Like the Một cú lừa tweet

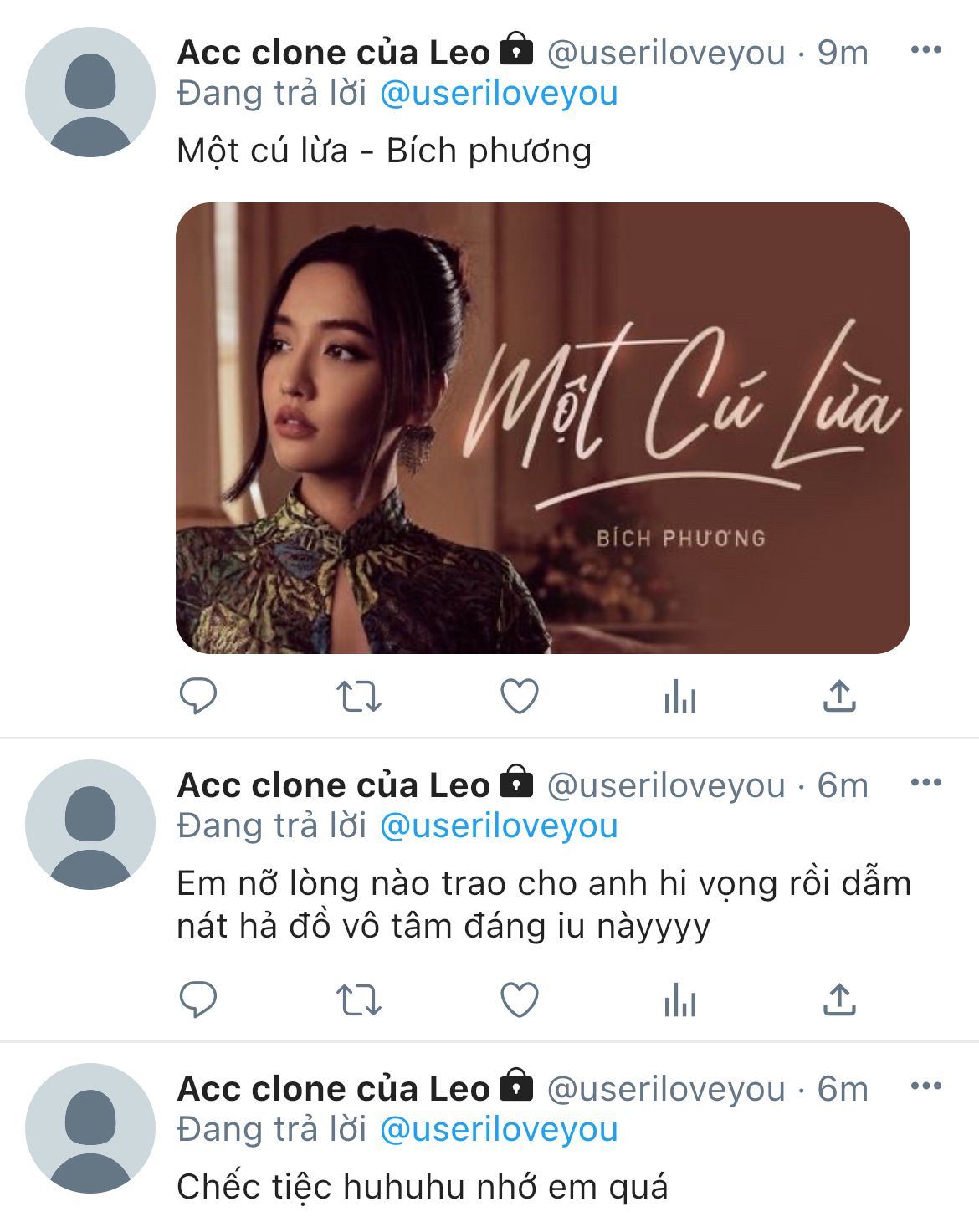click(519, 696)
